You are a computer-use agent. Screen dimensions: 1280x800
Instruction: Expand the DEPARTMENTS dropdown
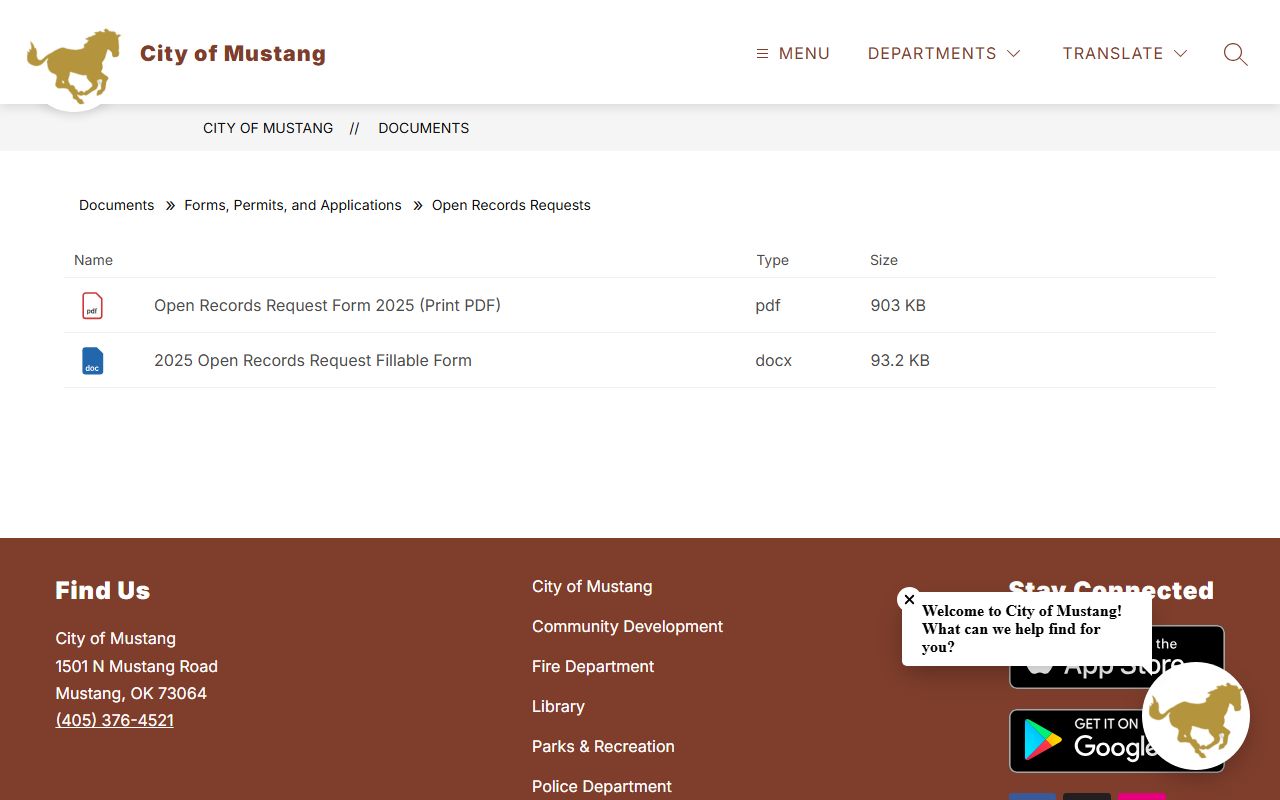click(x=944, y=54)
